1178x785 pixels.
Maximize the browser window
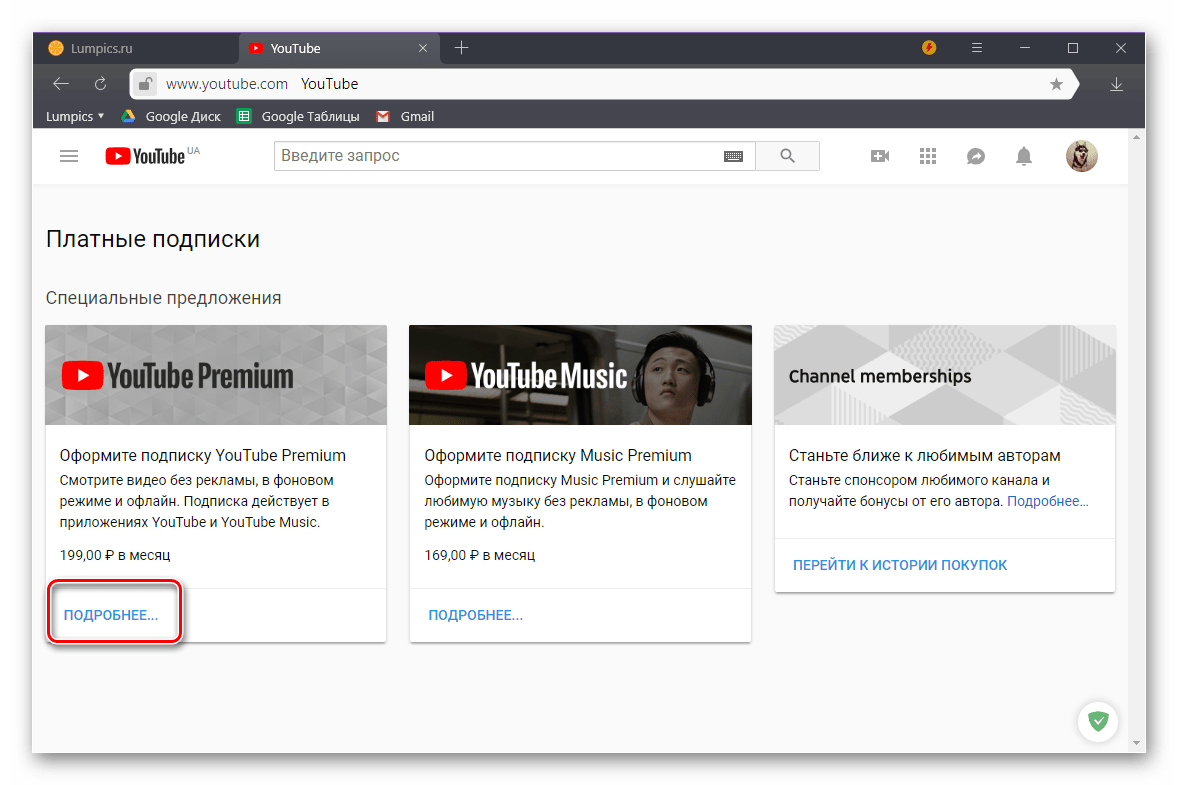pyautogui.click(x=1073, y=48)
